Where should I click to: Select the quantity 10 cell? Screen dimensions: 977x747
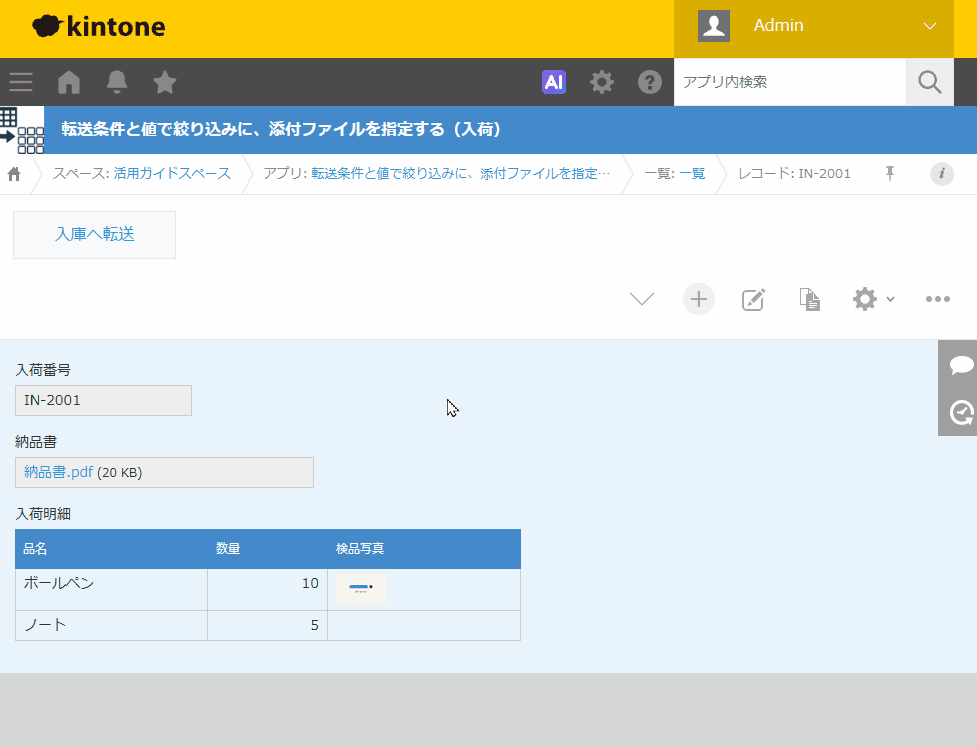click(267, 589)
